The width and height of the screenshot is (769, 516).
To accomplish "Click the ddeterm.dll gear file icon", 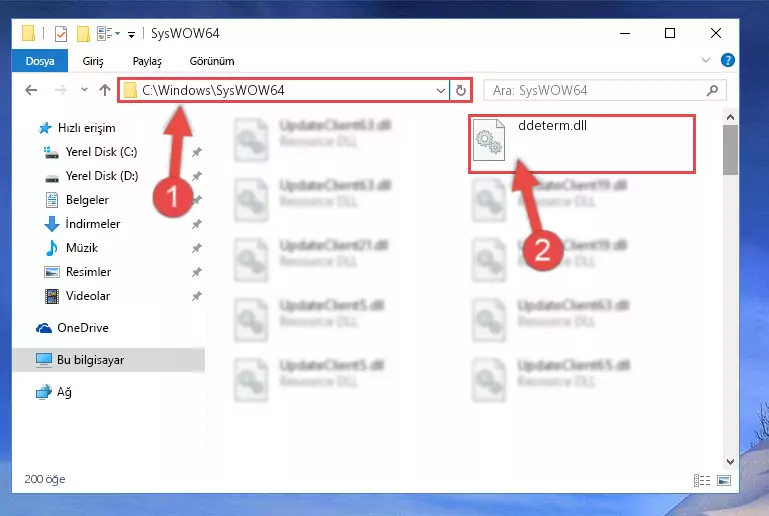I will [488, 140].
